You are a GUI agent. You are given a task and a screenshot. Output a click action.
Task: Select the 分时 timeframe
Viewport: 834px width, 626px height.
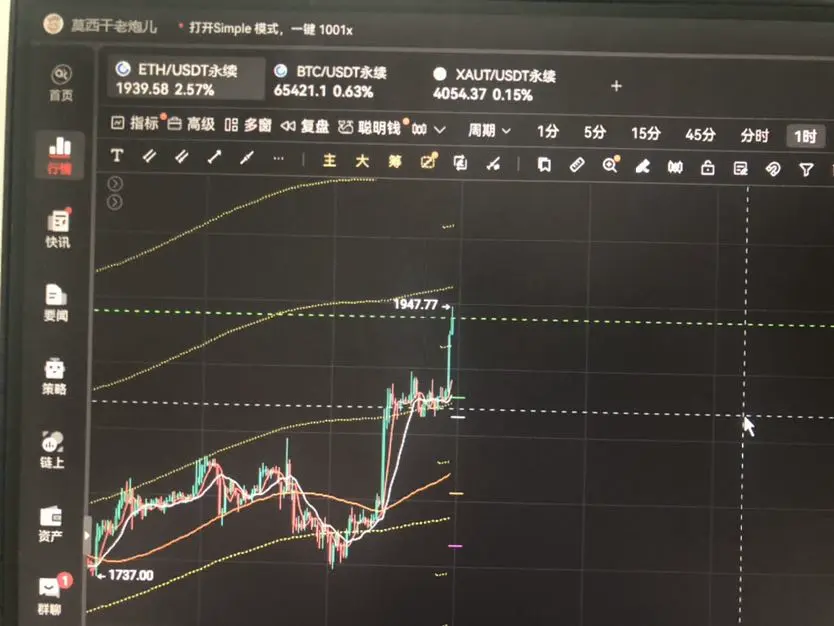(754, 136)
